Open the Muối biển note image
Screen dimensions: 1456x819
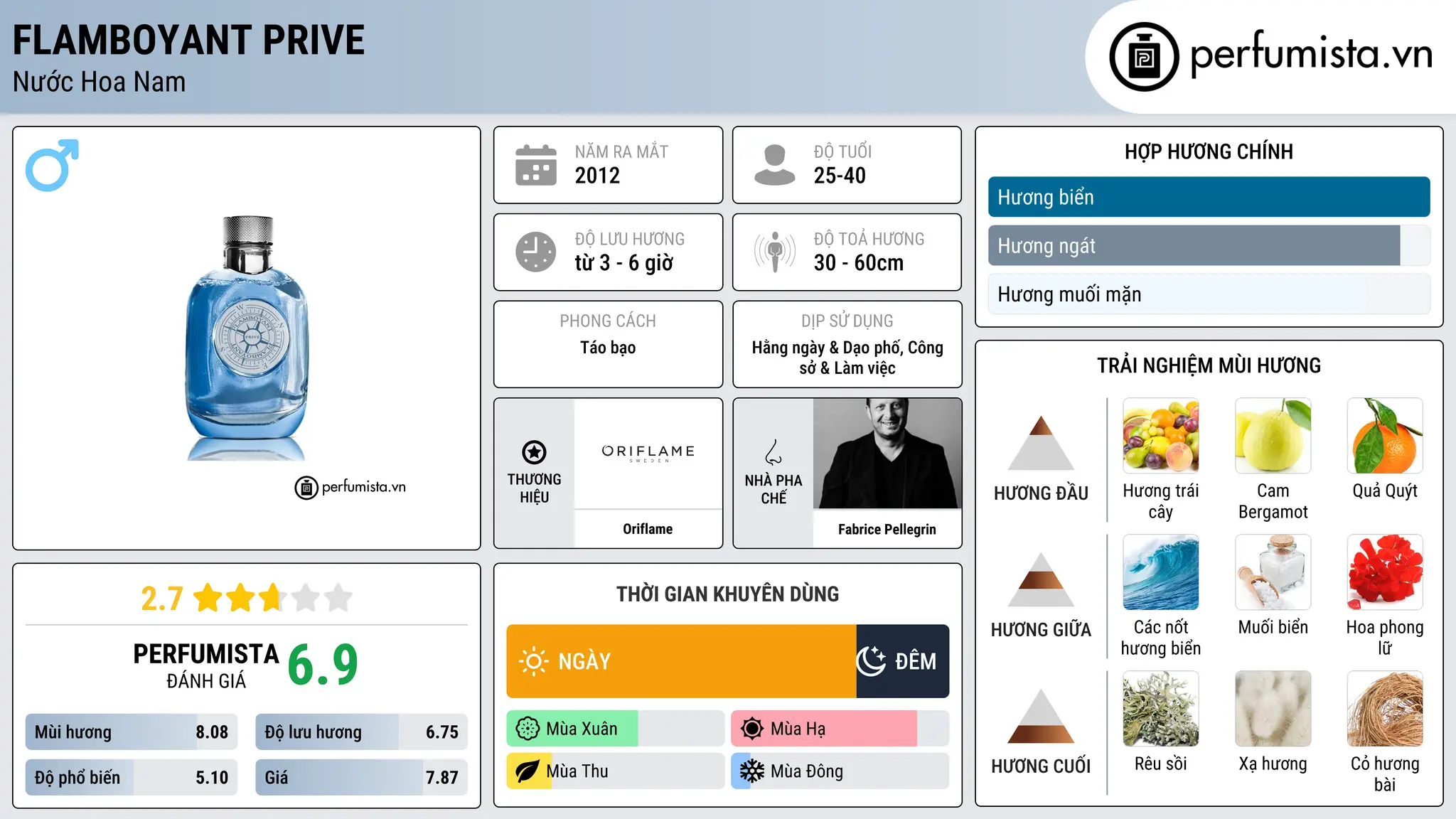pos(1273,572)
